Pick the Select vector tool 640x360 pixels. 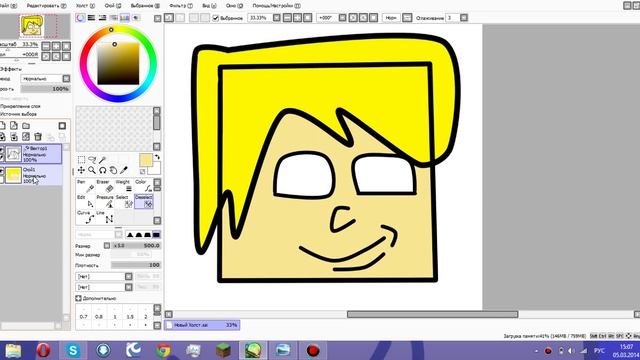tap(124, 201)
